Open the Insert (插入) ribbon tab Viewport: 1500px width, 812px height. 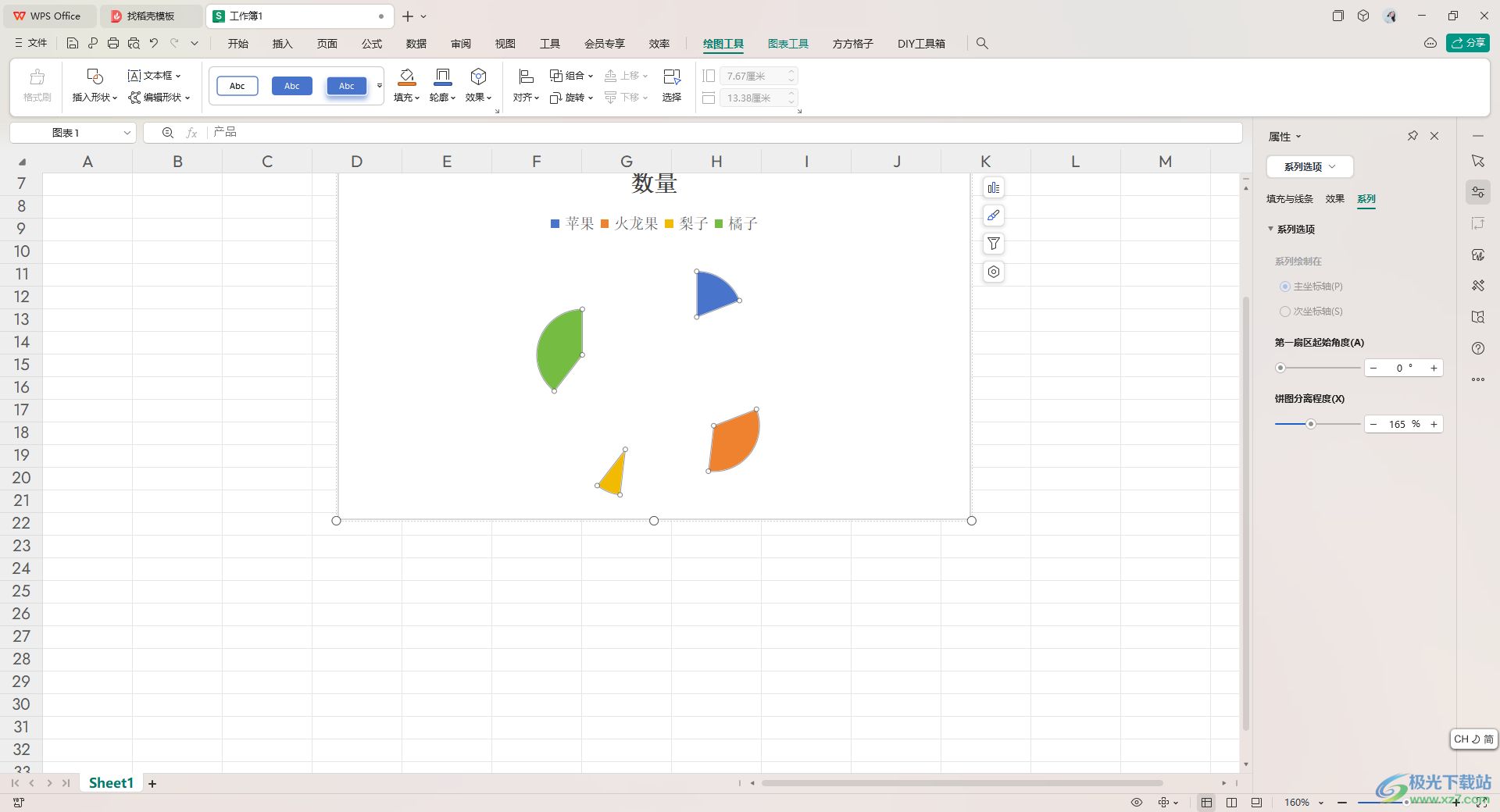click(282, 44)
